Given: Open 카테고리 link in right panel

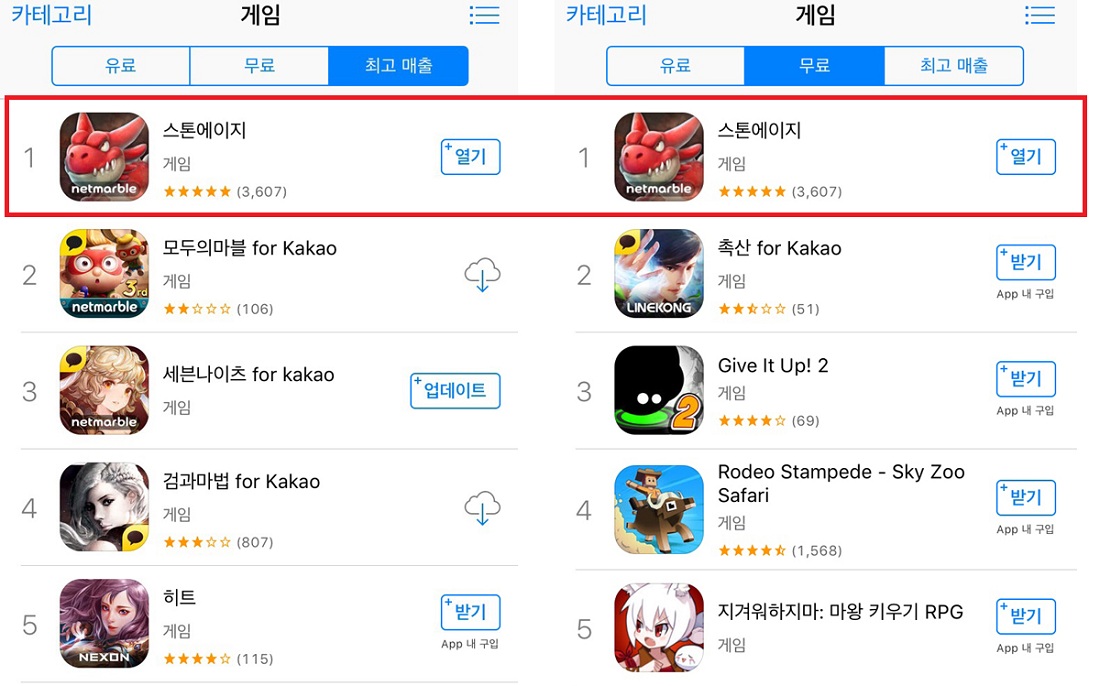Looking at the screenshot, I should 606,15.
